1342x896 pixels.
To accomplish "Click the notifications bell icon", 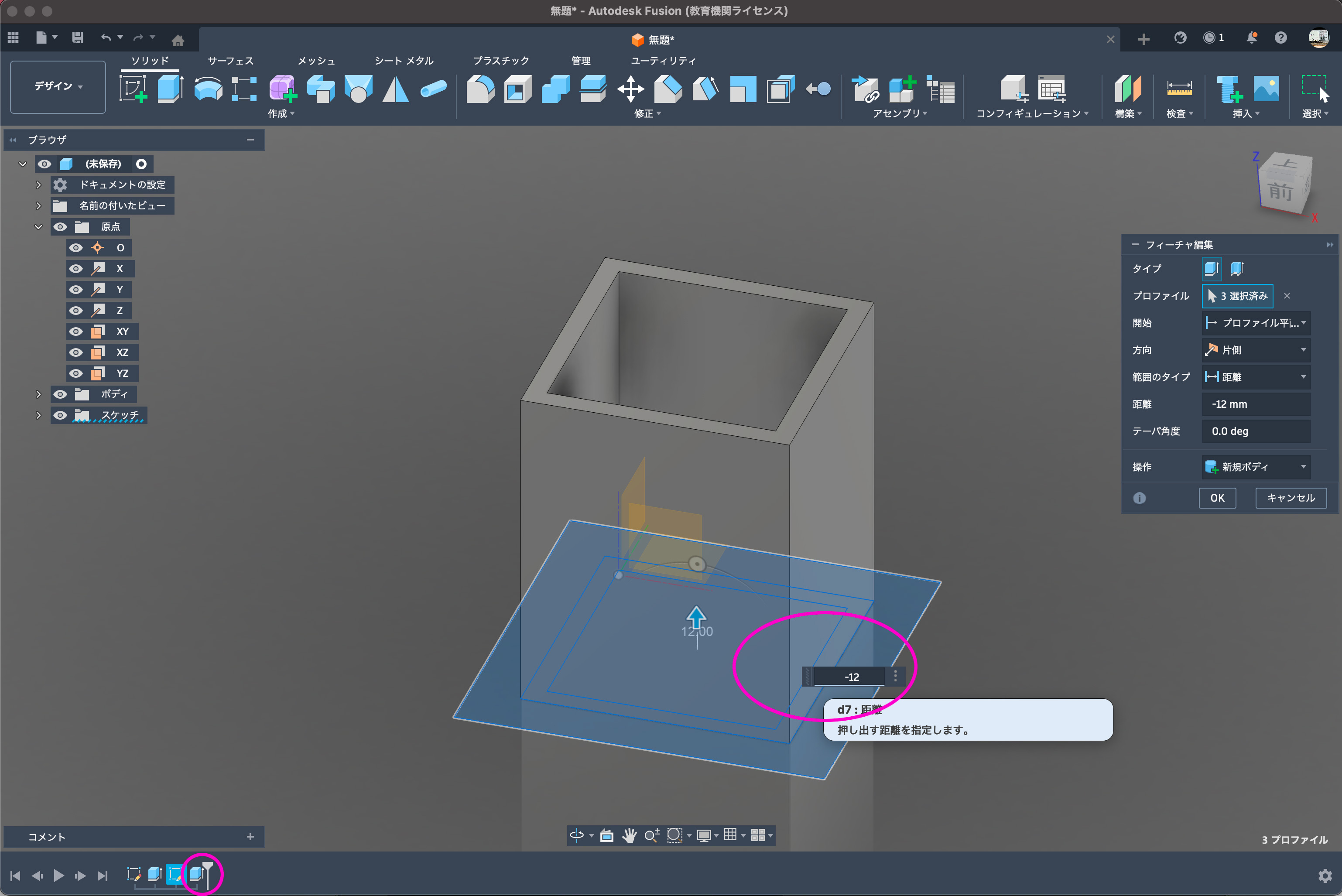I will (x=1252, y=38).
